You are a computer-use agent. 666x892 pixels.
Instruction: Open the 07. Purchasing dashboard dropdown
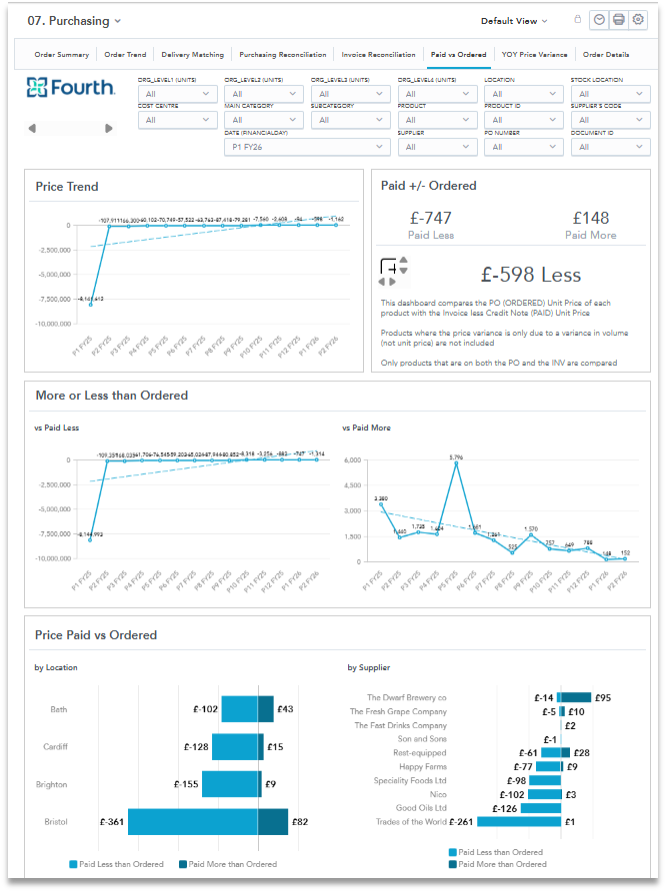pos(74,21)
